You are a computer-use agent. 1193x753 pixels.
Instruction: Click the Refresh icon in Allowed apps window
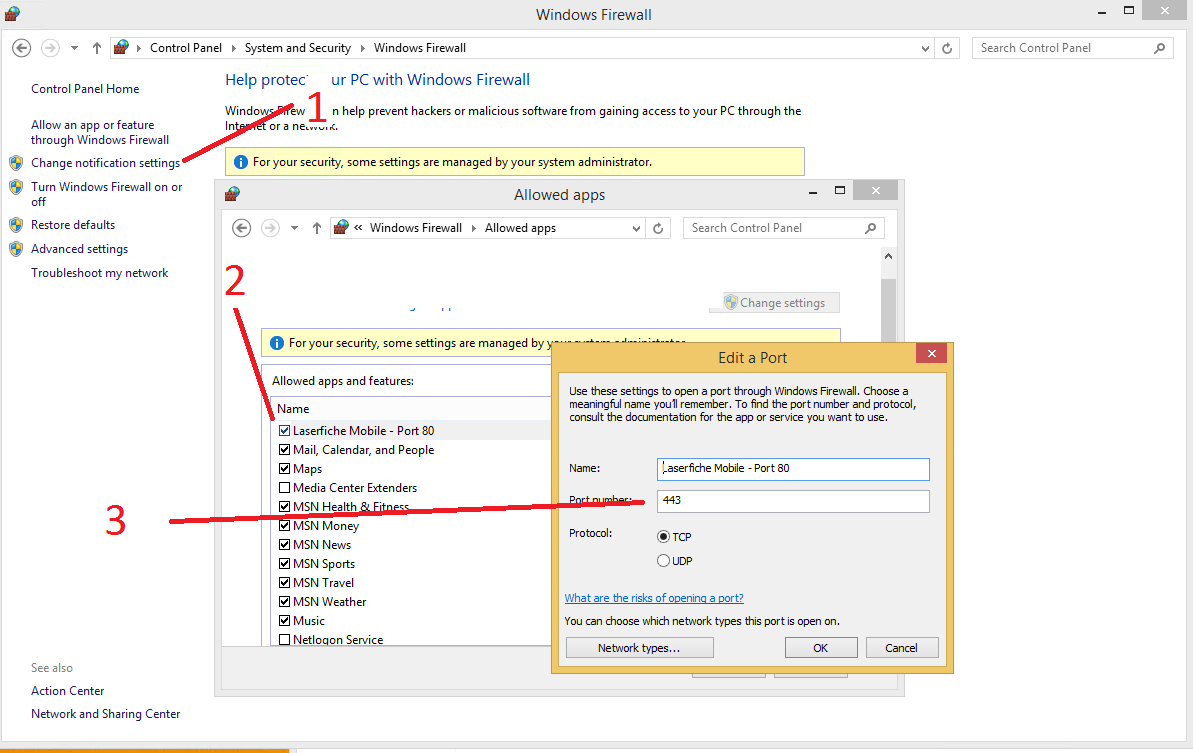(x=658, y=228)
